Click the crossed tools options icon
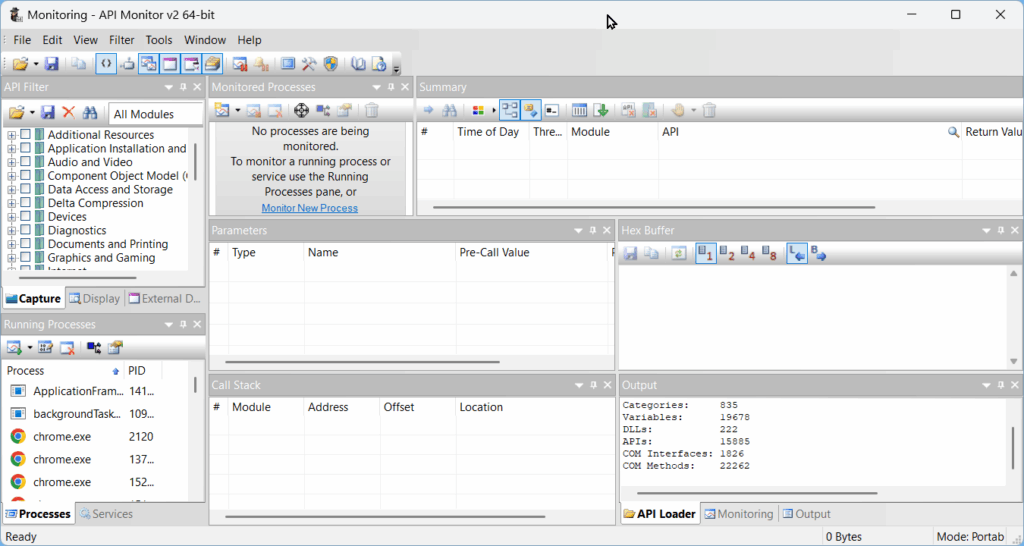The image size is (1024, 546). [x=310, y=63]
